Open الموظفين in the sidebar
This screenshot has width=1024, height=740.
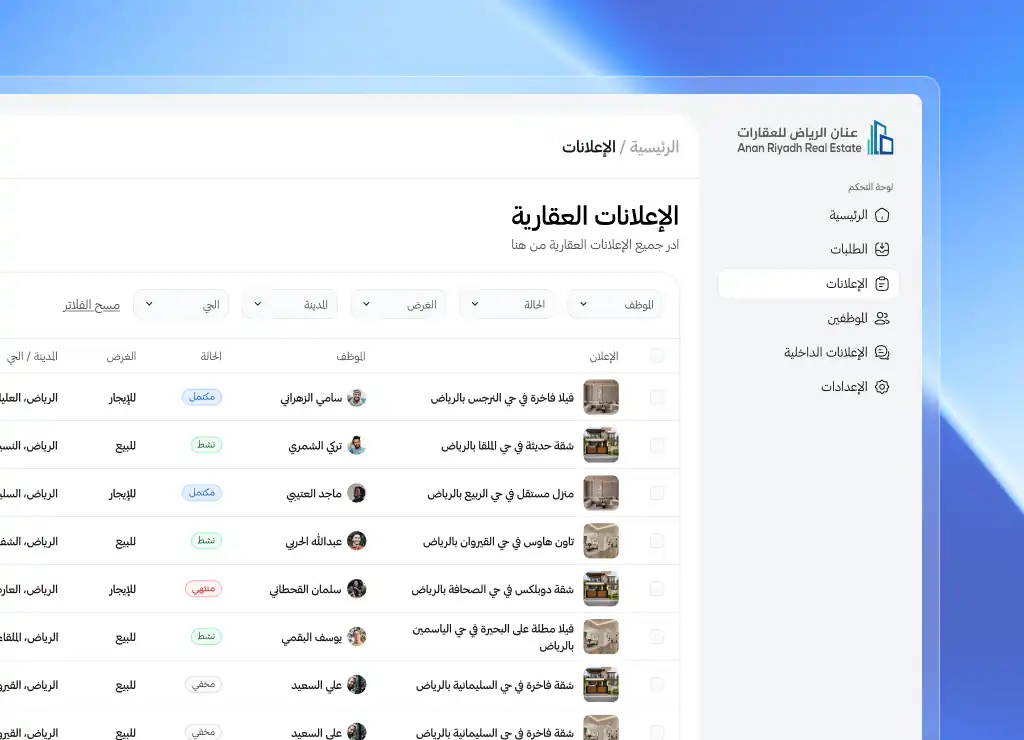click(x=808, y=318)
